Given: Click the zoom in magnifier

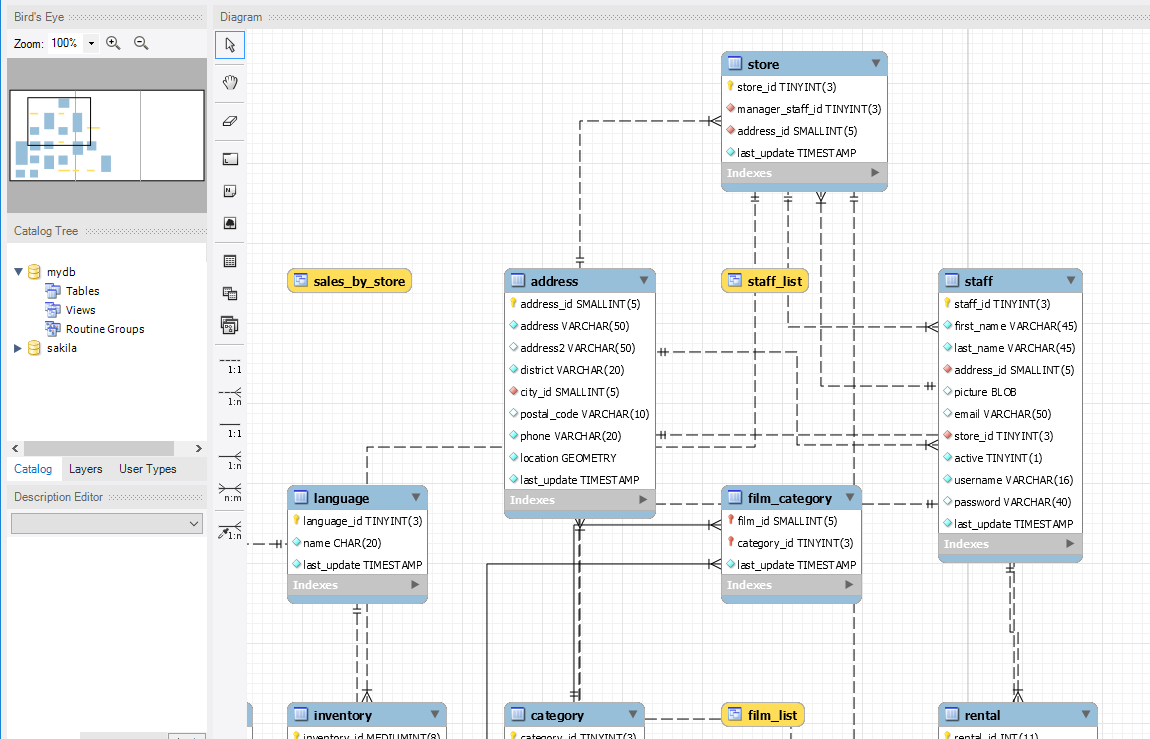Looking at the screenshot, I should click(x=113, y=43).
